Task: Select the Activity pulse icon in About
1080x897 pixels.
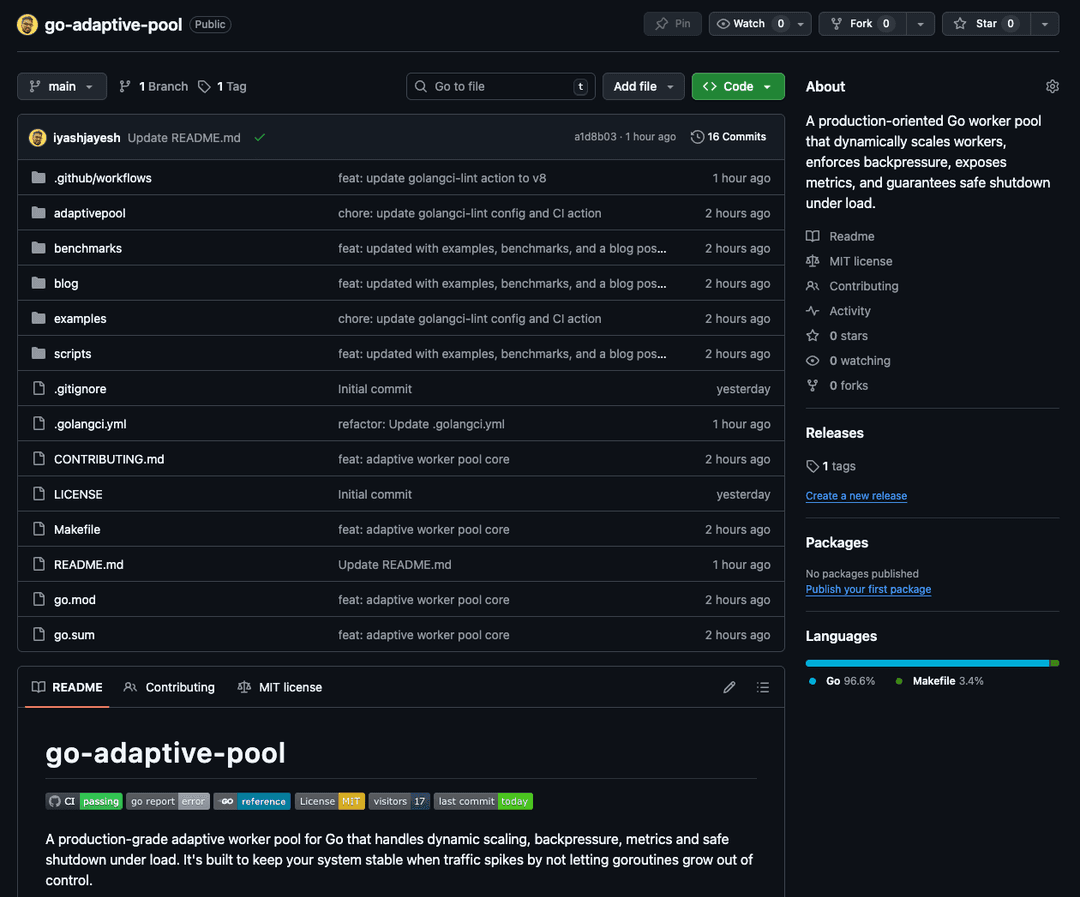Action: coord(813,310)
